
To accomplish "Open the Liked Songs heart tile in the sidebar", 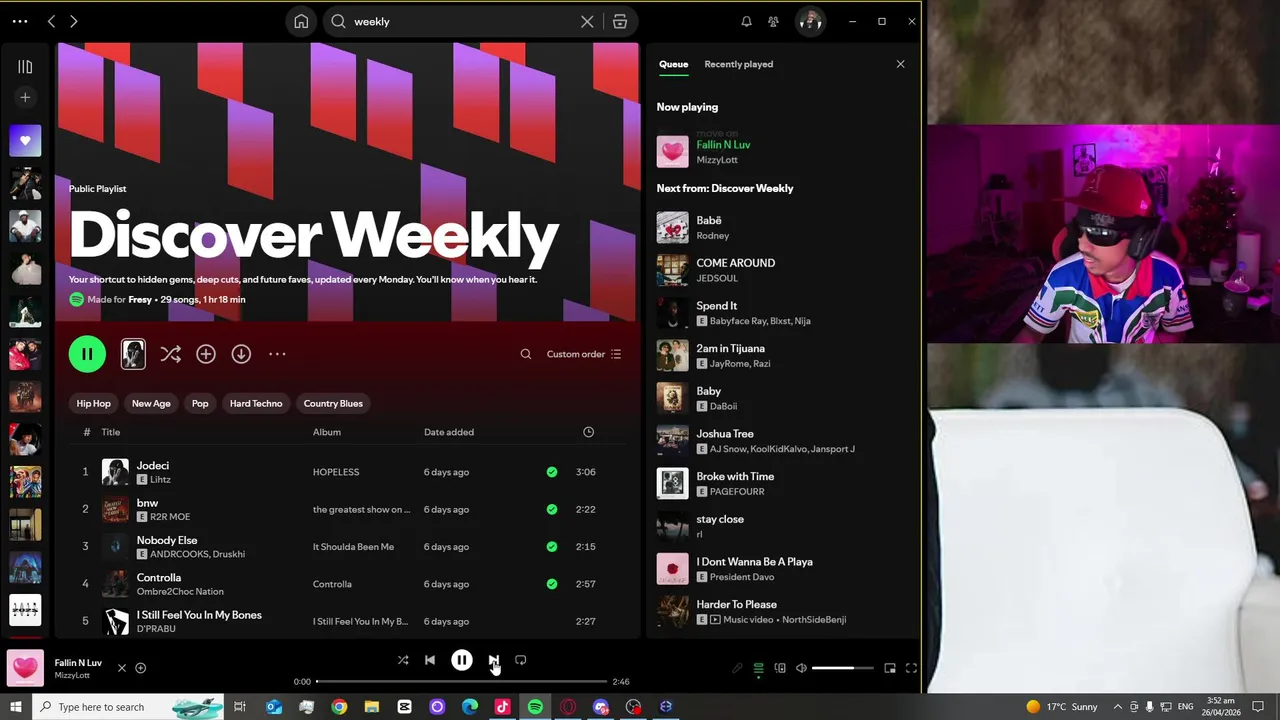I will pyautogui.click(x=25, y=141).
